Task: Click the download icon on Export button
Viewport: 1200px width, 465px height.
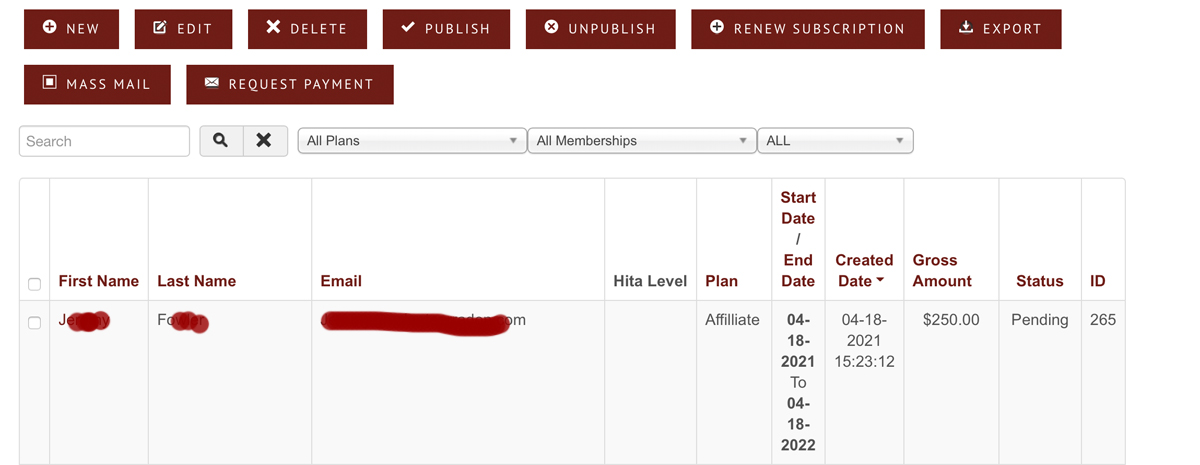Action: click(x=966, y=28)
